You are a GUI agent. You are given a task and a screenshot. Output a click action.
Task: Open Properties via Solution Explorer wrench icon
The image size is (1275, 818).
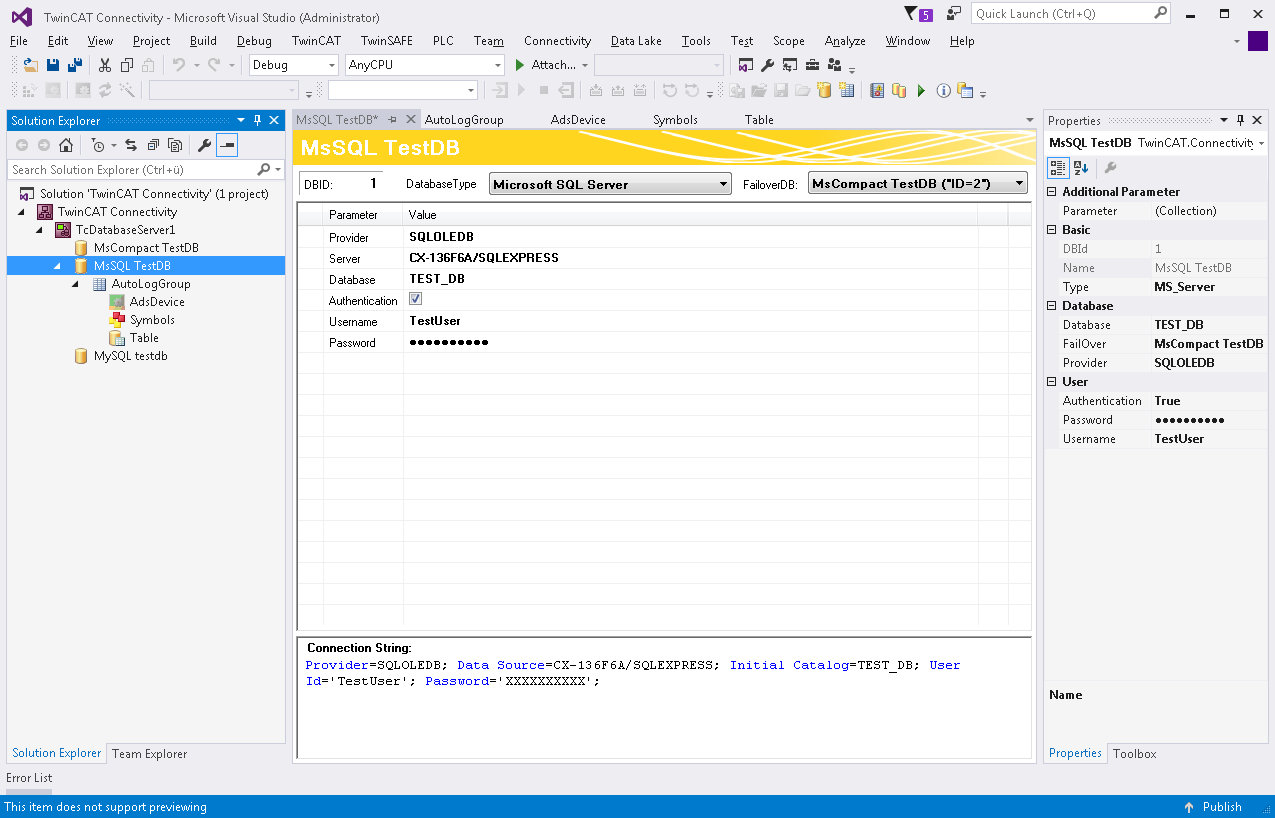tap(205, 145)
